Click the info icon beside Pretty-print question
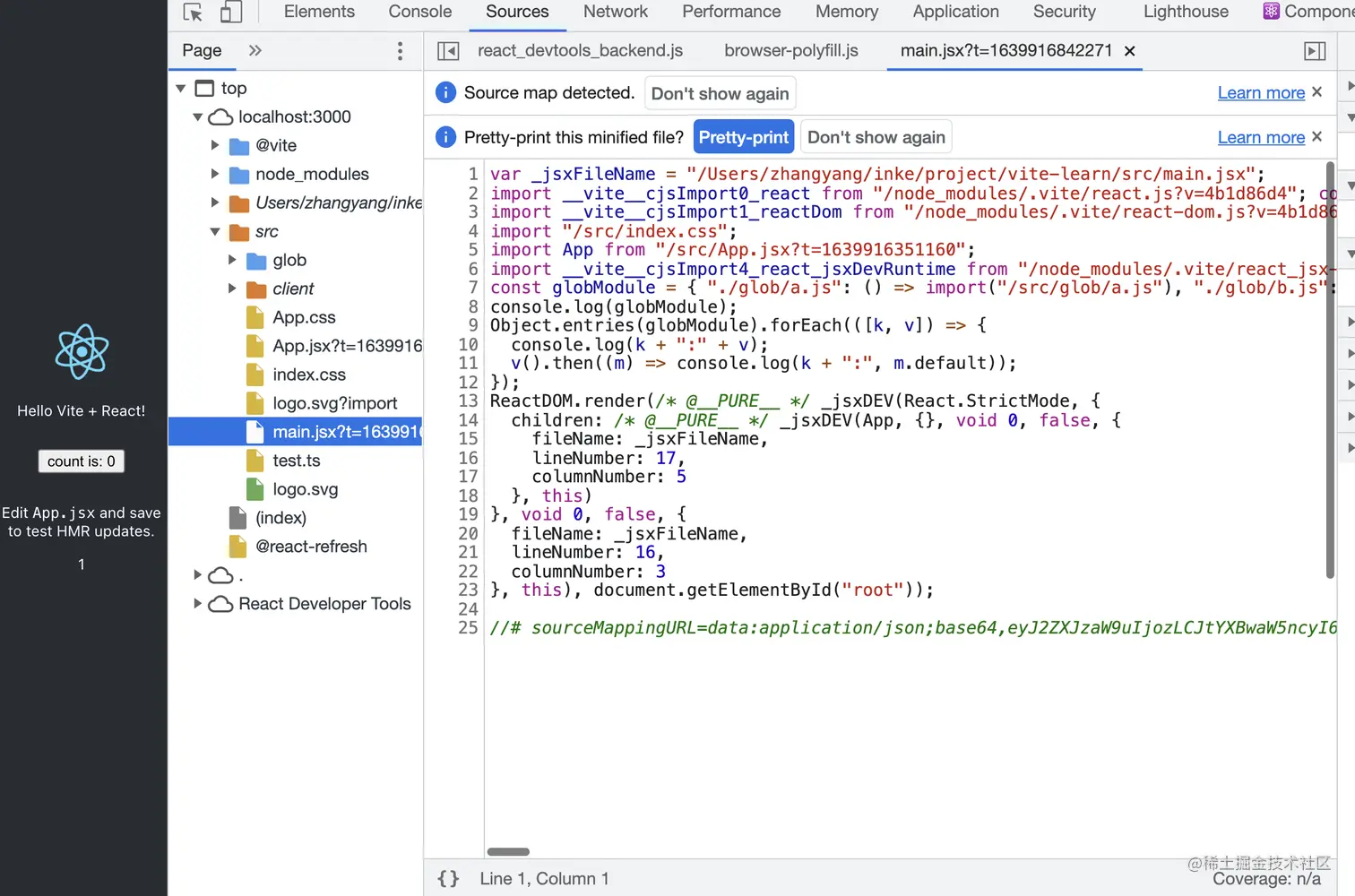The image size is (1355, 896). pos(445,137)
